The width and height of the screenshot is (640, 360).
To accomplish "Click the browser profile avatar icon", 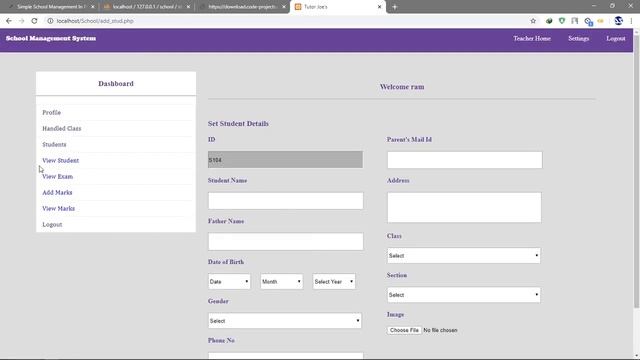I will 618,20.
